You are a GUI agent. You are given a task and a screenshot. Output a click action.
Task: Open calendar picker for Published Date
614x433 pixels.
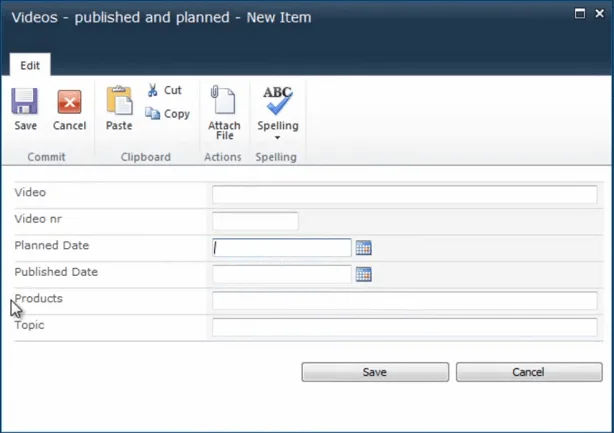point(364,274)
